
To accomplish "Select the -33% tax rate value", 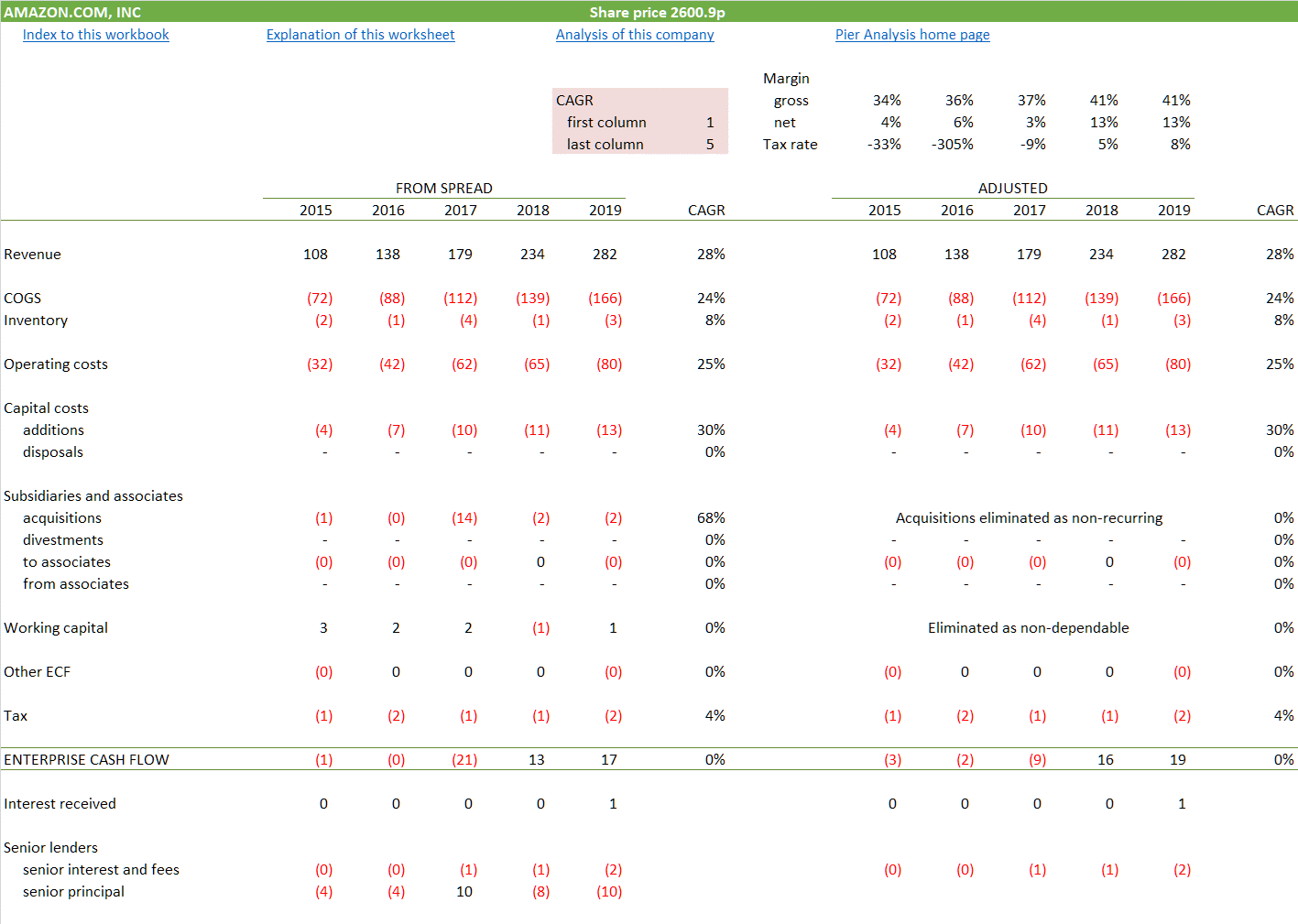I will [x=884, y=145].
